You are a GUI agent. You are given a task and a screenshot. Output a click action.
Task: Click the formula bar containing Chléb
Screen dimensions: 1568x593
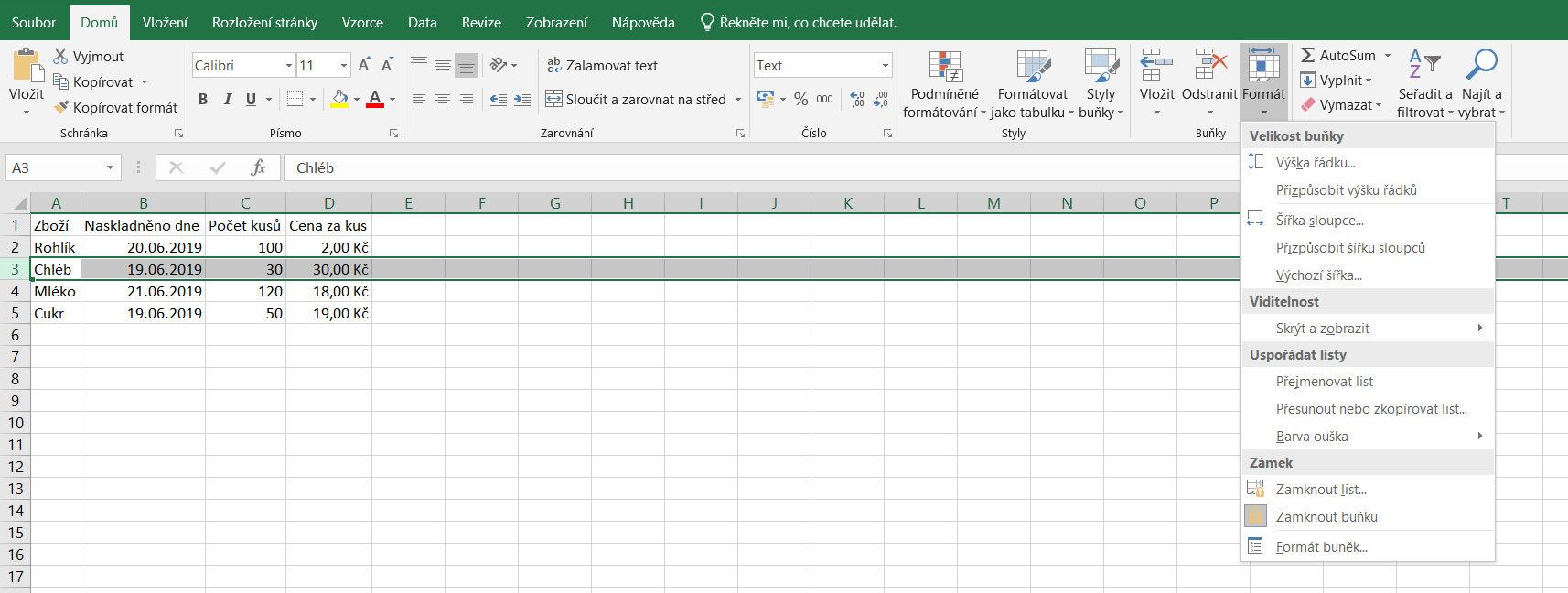764,167
